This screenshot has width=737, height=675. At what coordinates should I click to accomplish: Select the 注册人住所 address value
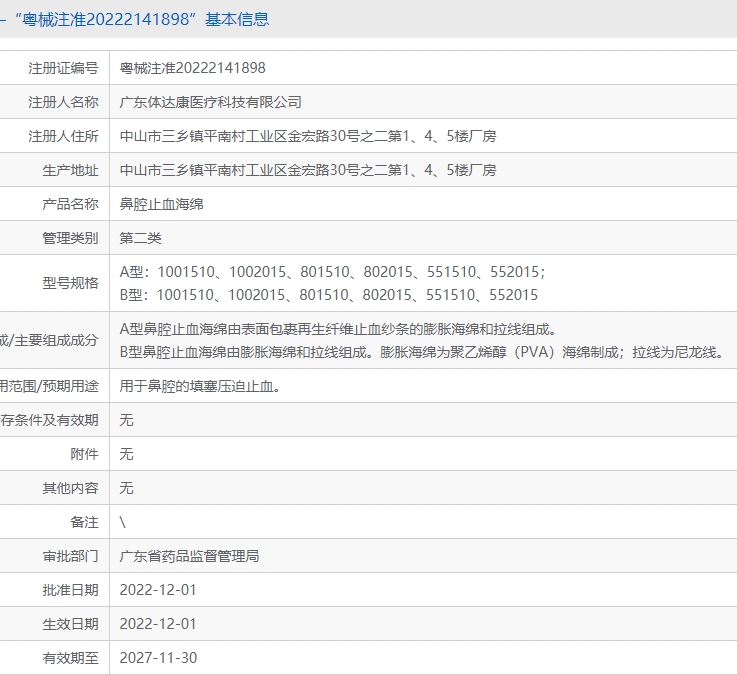(308, 136)
